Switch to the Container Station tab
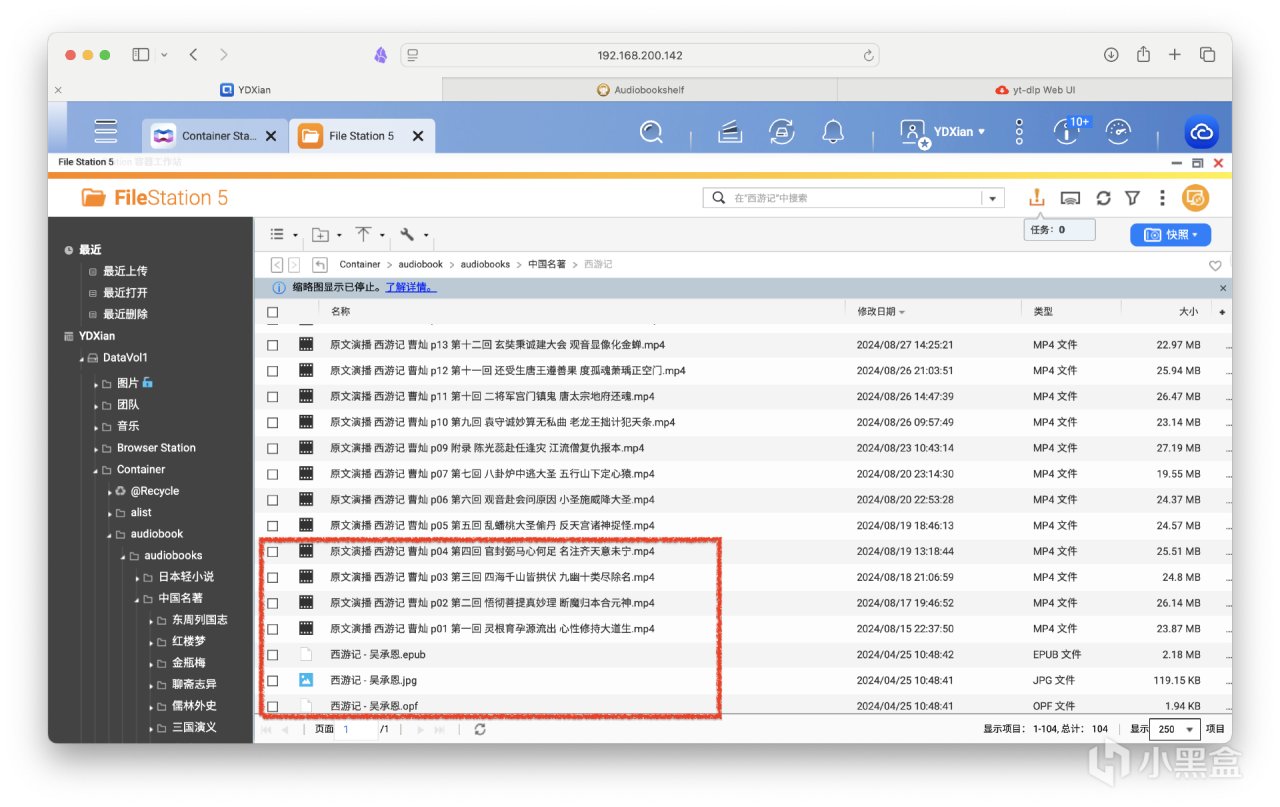This screenshot has height=807, width=1280. (215, 136)
